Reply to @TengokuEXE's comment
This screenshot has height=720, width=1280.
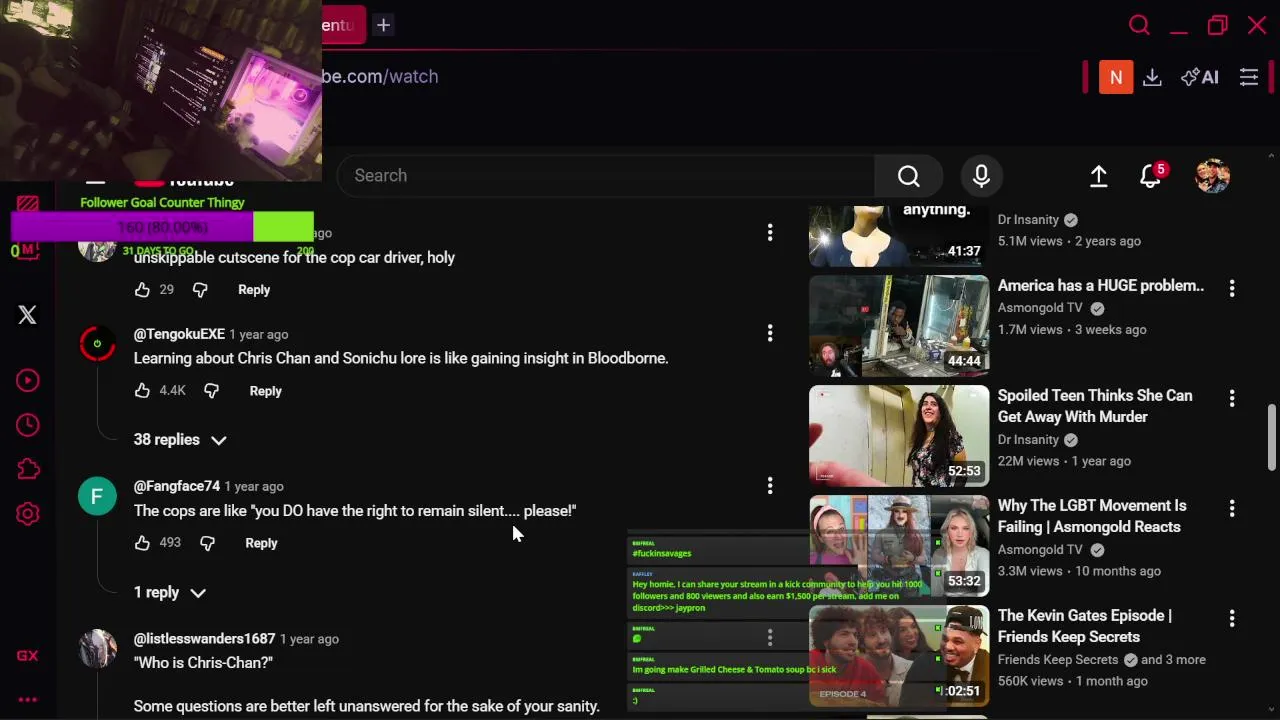(x=265, y=391)
